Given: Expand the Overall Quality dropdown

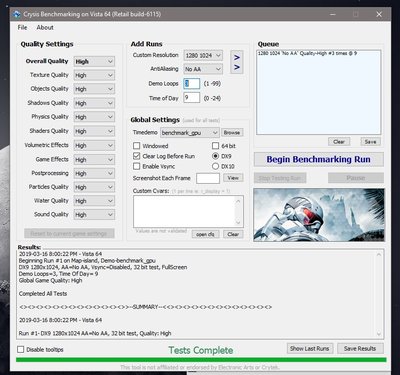Looking at the screenshot, I should pos(94,62).
